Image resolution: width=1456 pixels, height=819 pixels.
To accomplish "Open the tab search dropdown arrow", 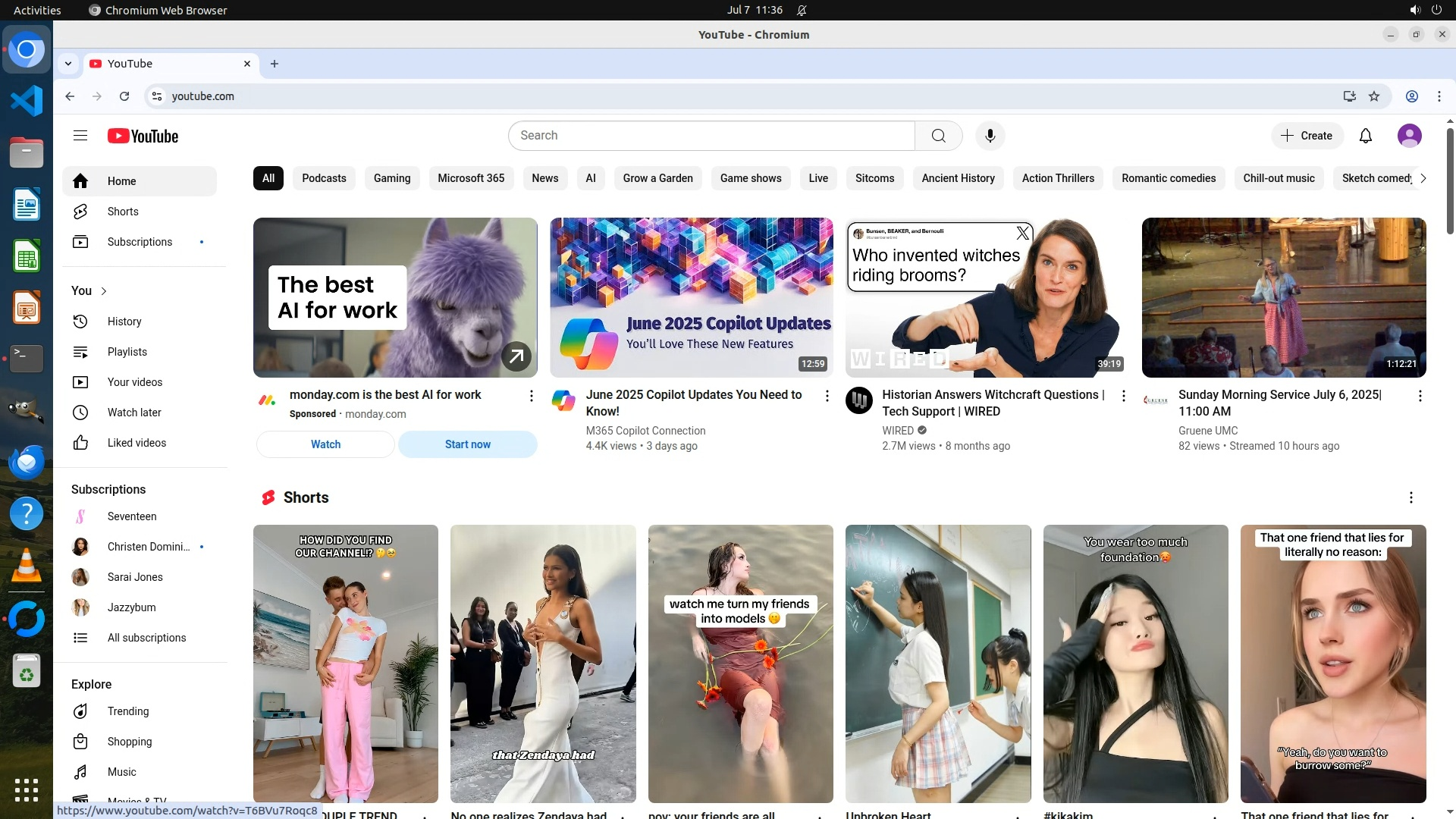I will [x=68, y=64].
